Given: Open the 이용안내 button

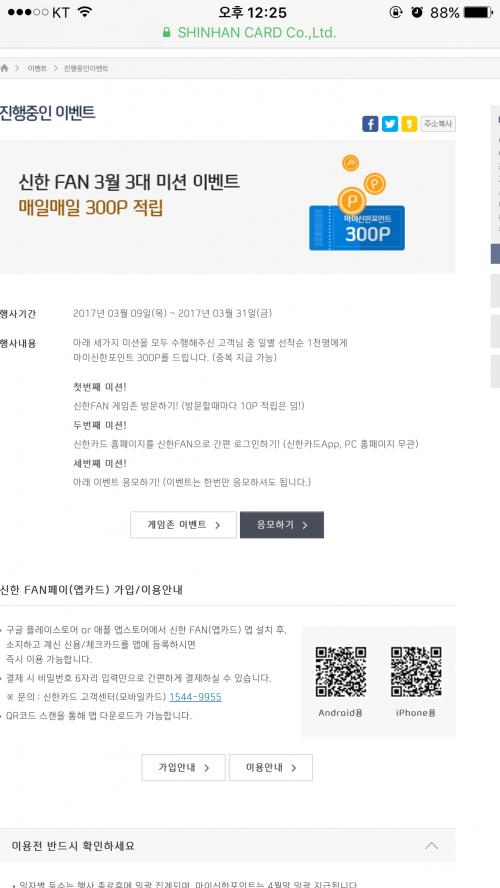Looking at the screenshot, I should [271, 767].
